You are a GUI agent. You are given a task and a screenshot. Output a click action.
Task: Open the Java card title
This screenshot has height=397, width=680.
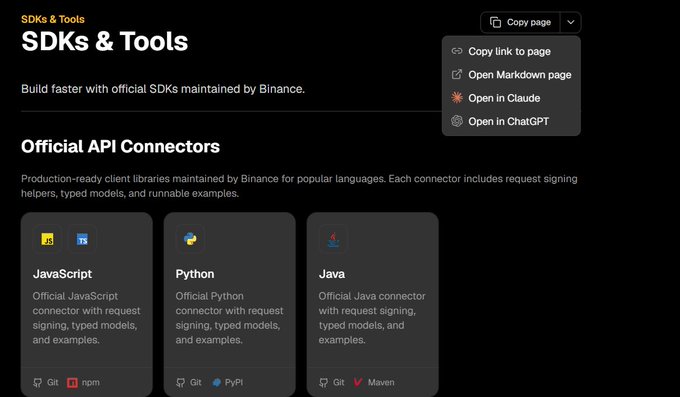coord(332,274)
